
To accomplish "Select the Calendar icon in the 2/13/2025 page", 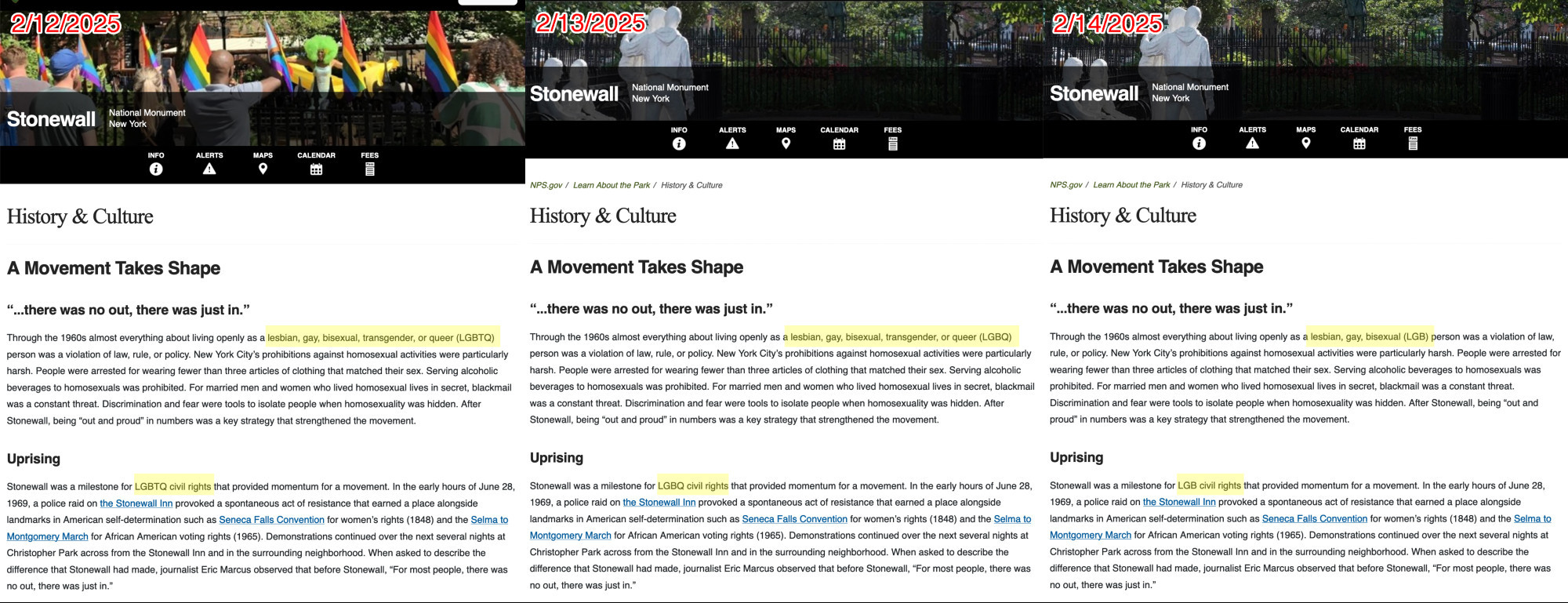I will tap(839, 143).
